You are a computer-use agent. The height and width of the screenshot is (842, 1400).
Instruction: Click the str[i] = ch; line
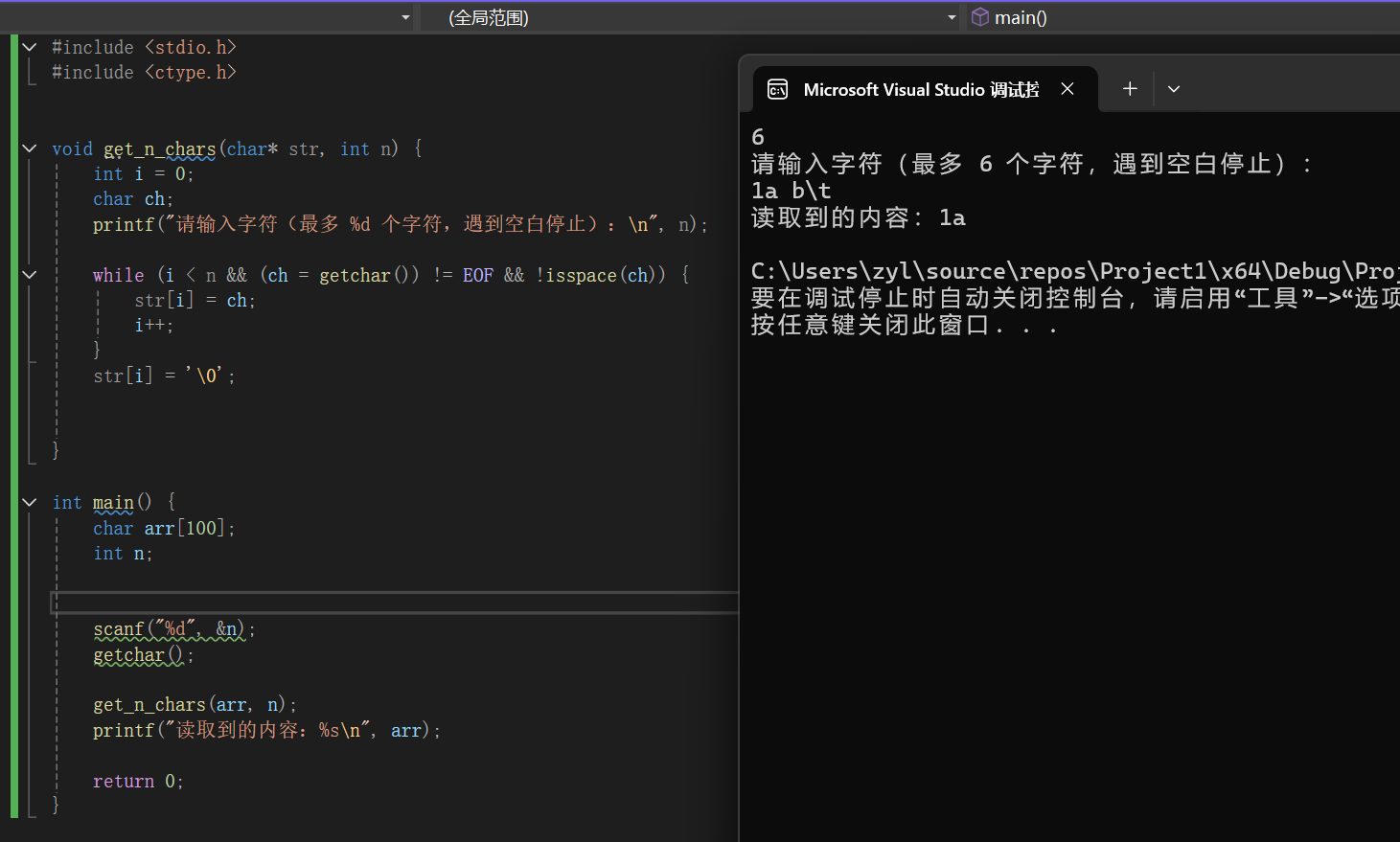point(195,300)
